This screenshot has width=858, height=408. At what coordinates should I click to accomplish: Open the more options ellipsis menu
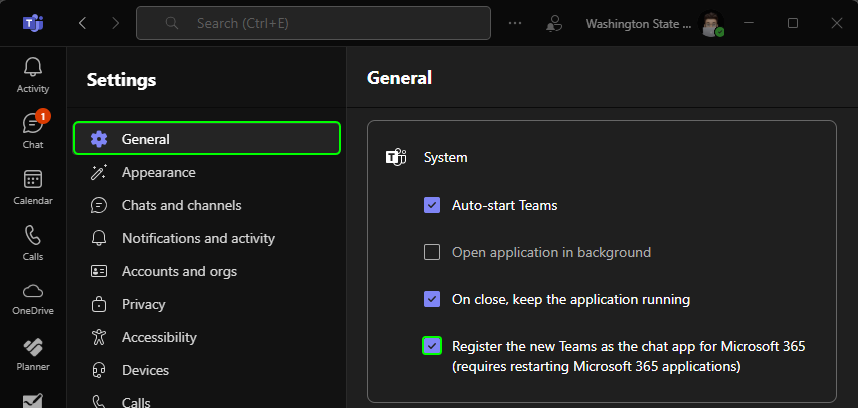click(x=515, y=23)
